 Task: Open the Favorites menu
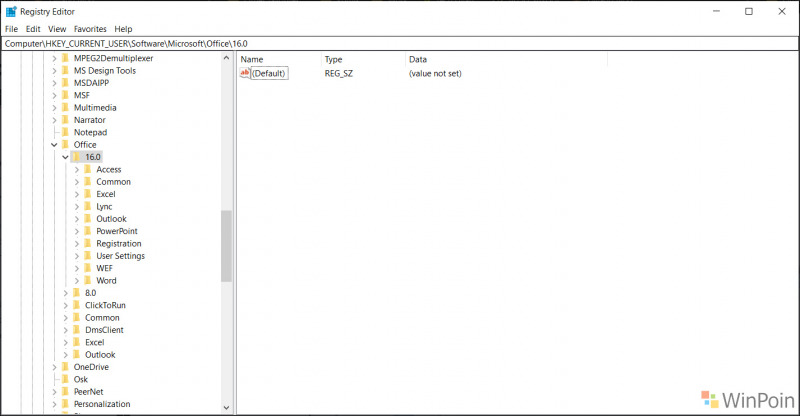[90, 29]
